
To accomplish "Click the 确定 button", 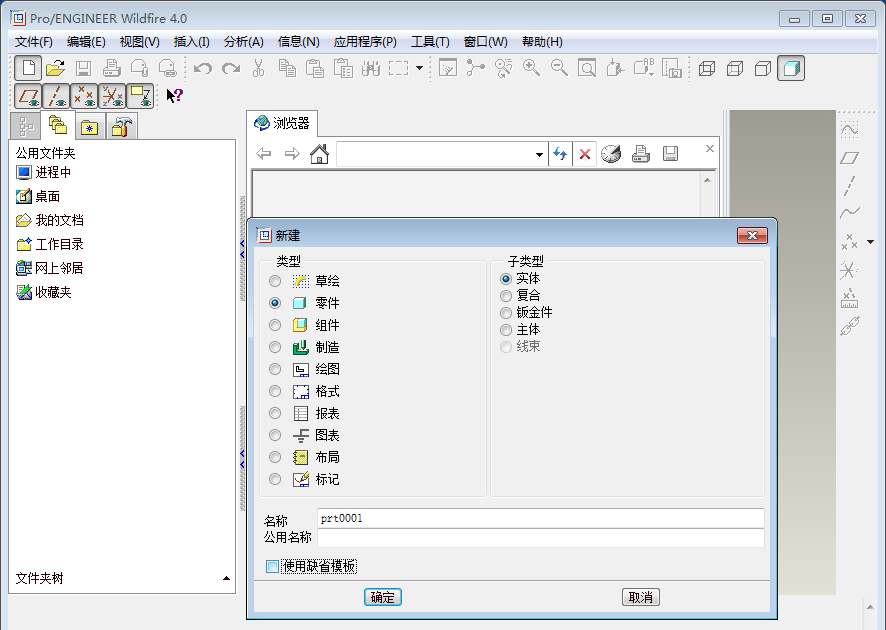I will [383, 597].
